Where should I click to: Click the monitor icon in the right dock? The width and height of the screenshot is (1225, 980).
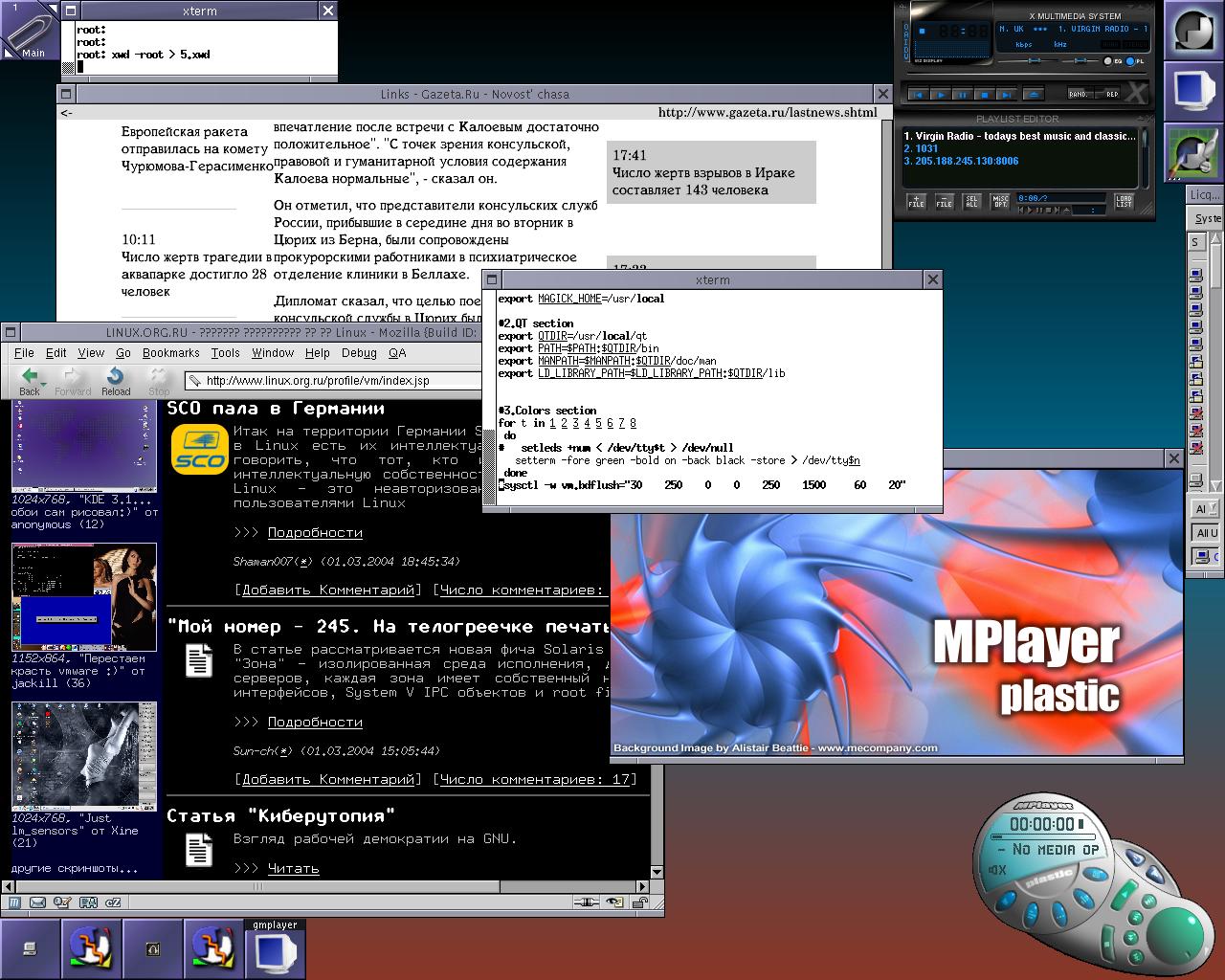coord(1193,92)
